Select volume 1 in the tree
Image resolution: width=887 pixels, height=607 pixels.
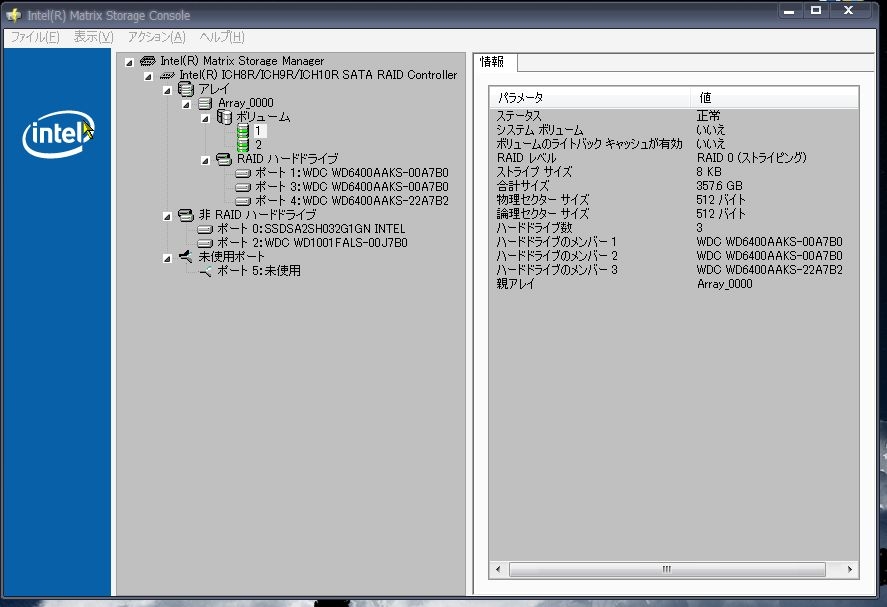(259, 131)
